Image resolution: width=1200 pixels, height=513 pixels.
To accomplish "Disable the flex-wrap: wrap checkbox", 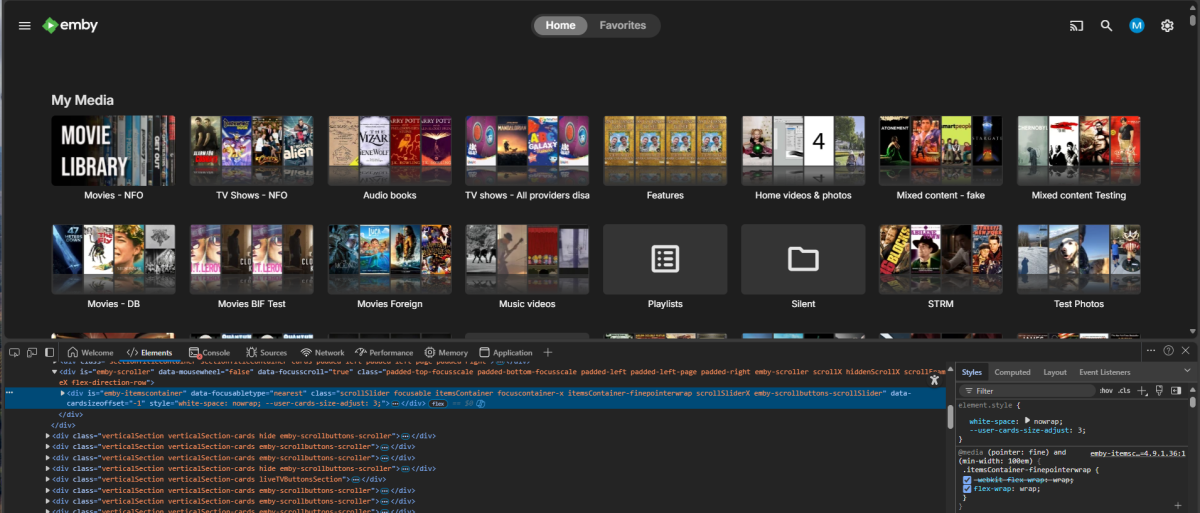I will click(967, 489).
